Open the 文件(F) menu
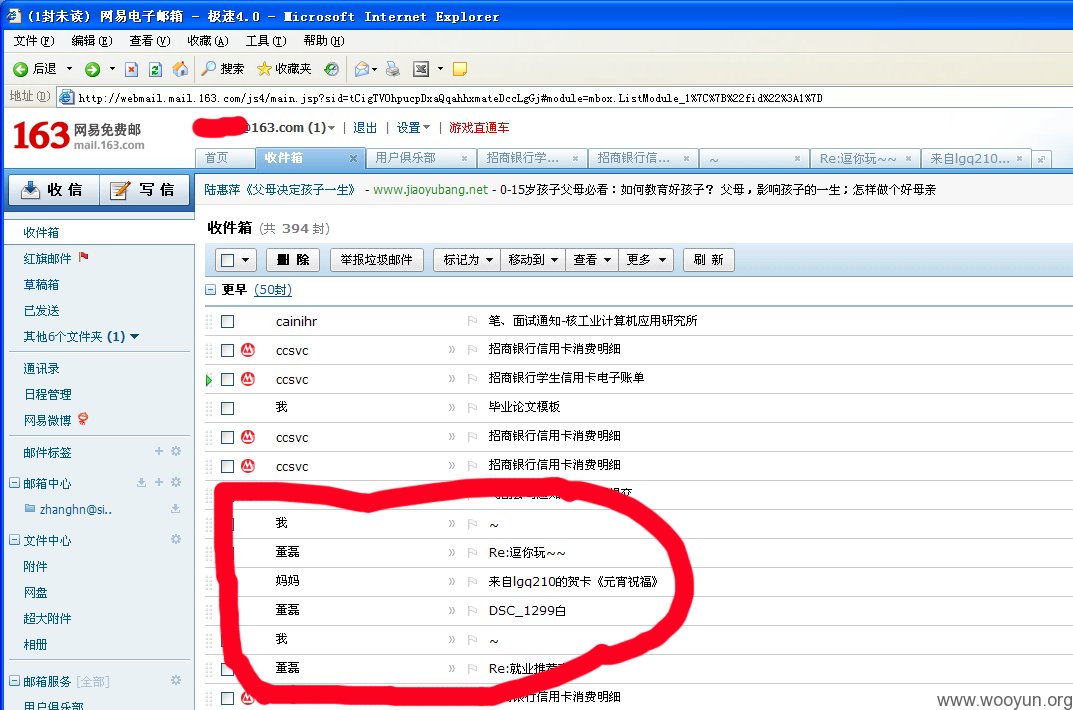Screen dimensions: 1073x710 click(x=34, y=41)
